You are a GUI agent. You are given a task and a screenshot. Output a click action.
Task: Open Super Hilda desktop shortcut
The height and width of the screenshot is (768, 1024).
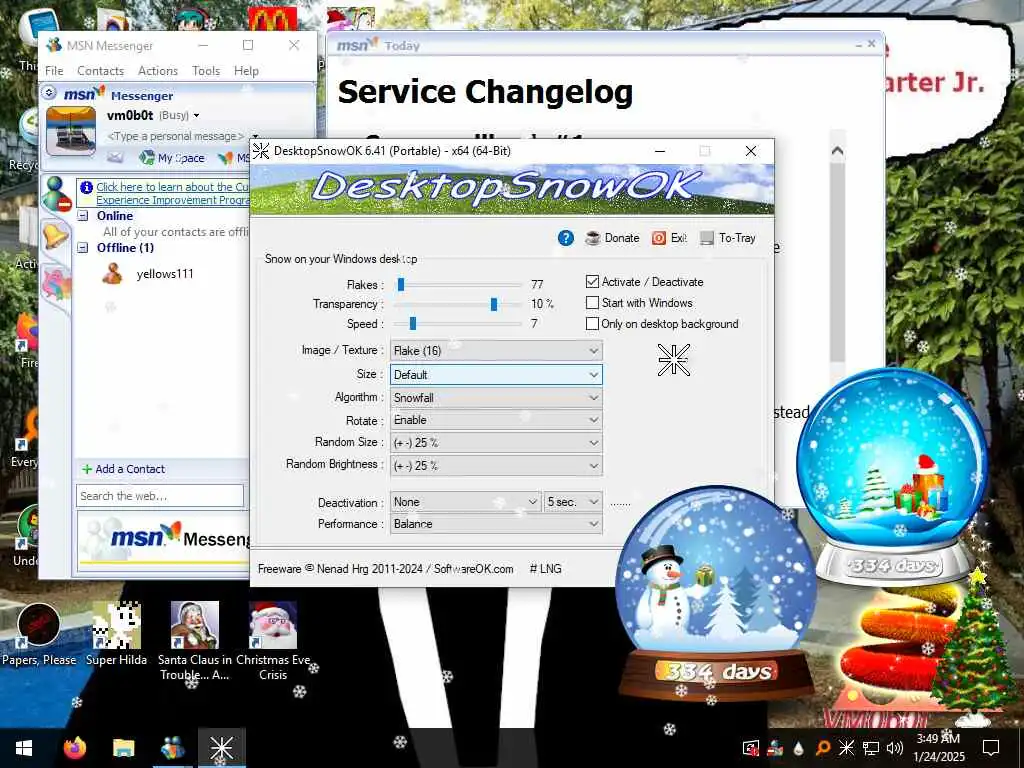pos(116,635)
